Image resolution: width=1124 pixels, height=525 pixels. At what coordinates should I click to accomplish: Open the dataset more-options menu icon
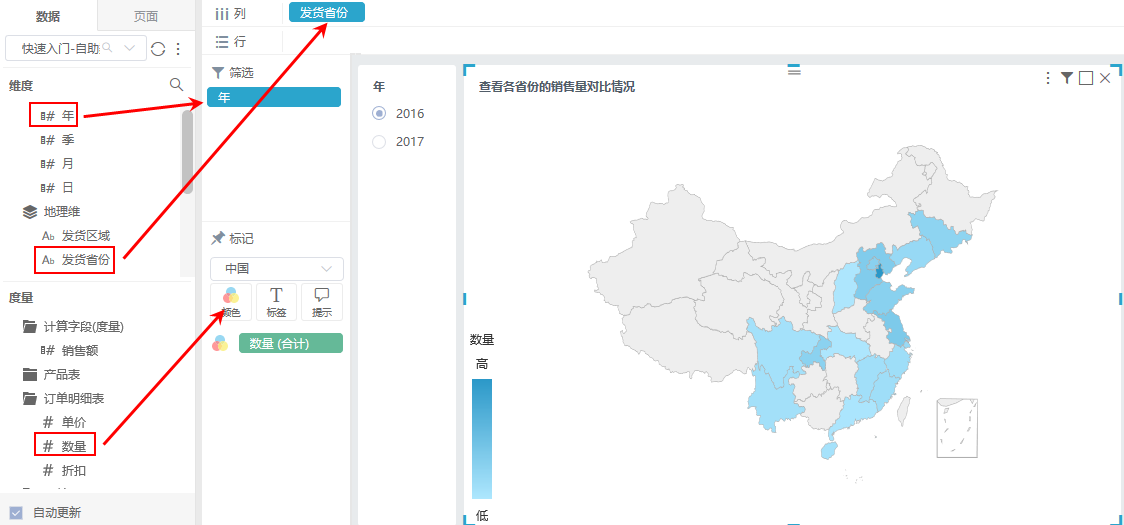coord(178,49)
